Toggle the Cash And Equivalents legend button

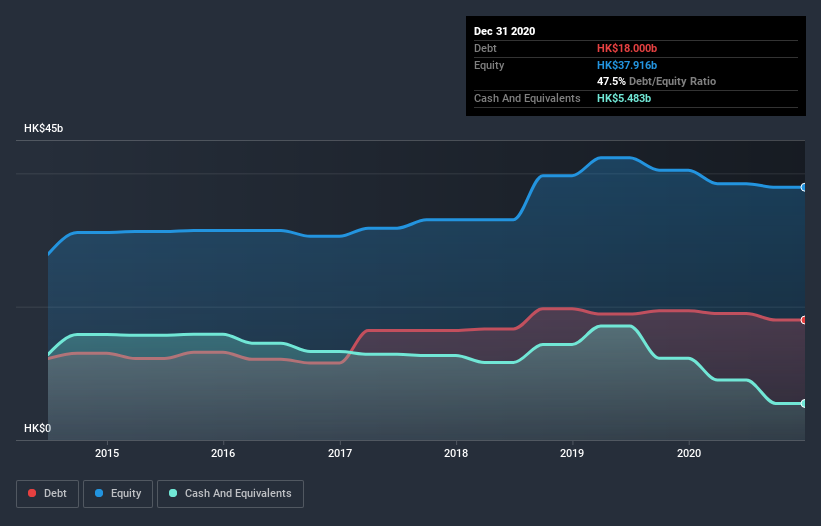point(230,494)
